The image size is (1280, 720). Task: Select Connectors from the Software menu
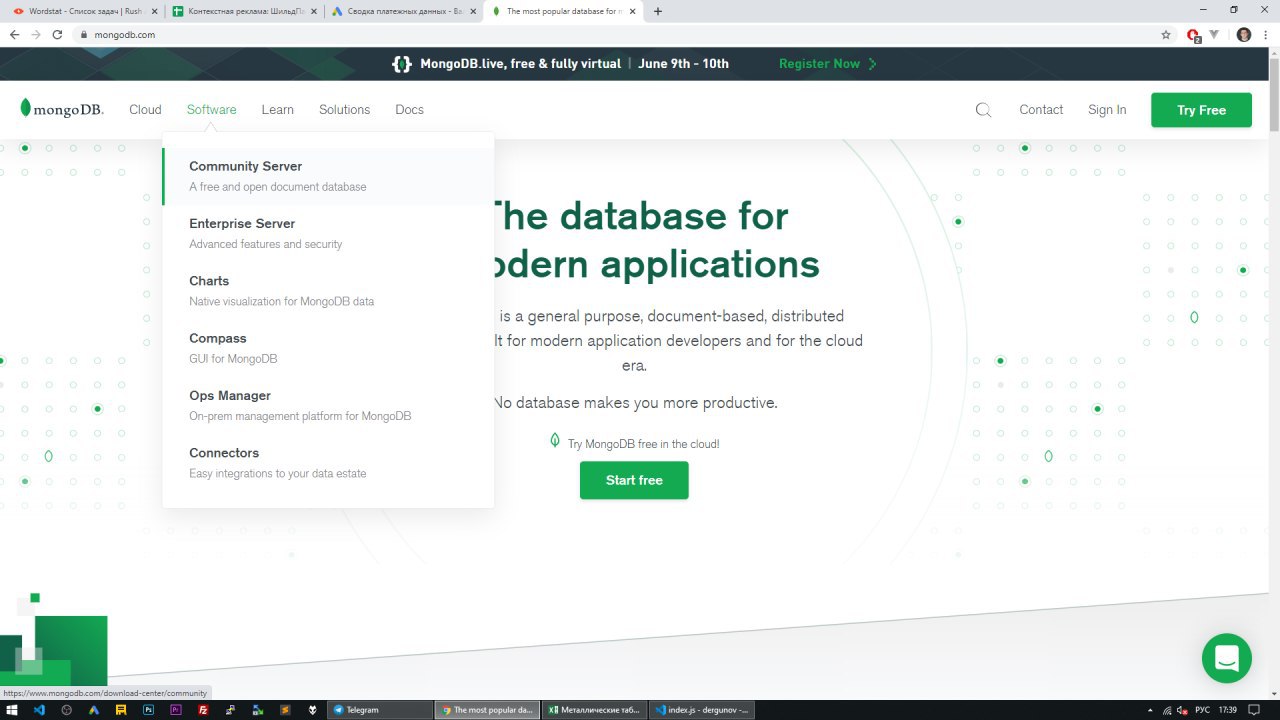(x=328, y=462)
